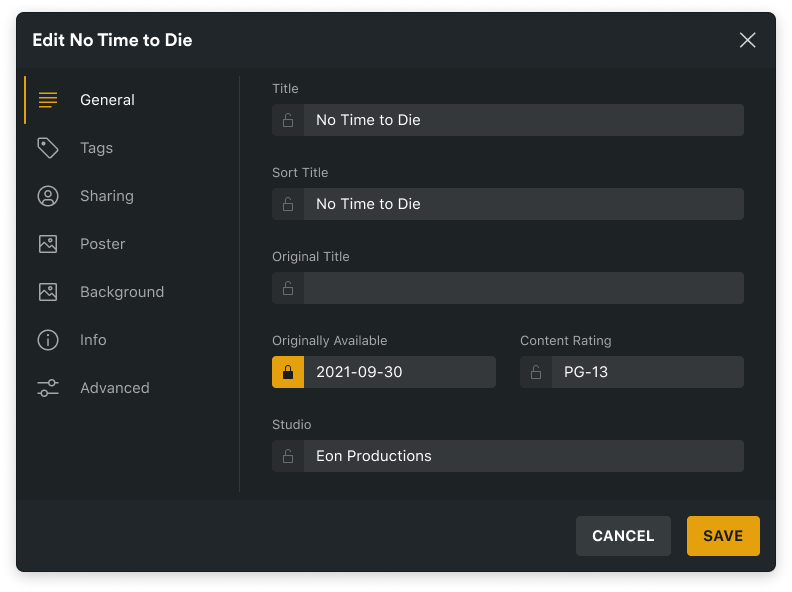Click the Background image icon
The width and height of the screenshot is (792, 592).
pyautogui.click(x=48, y=292)
